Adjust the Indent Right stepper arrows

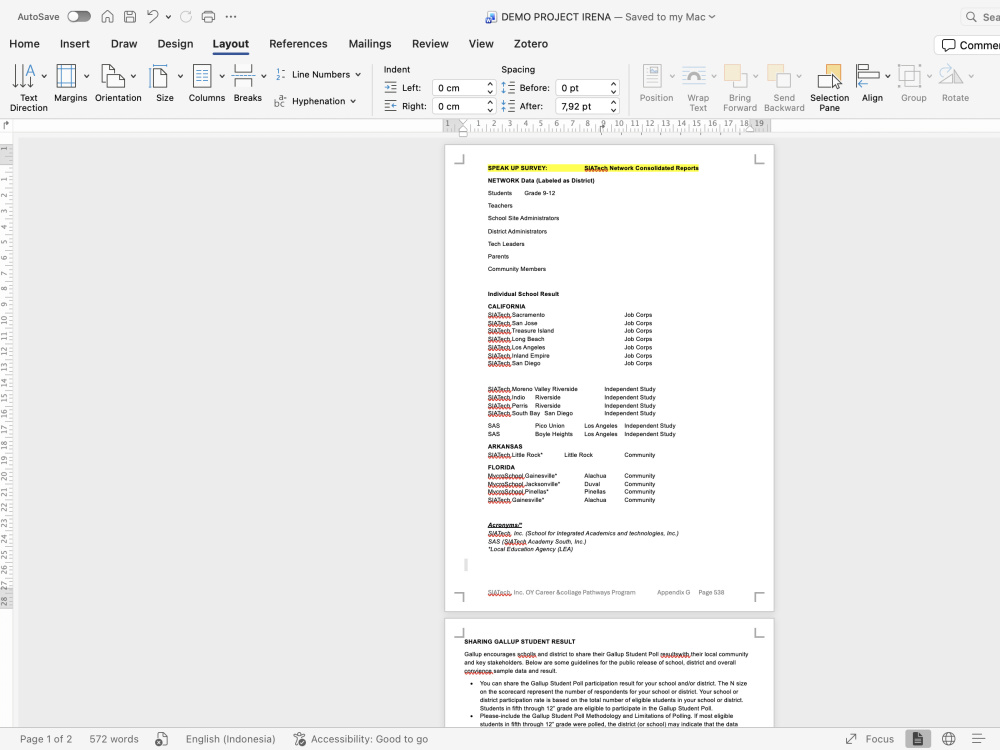click(490, 107)
